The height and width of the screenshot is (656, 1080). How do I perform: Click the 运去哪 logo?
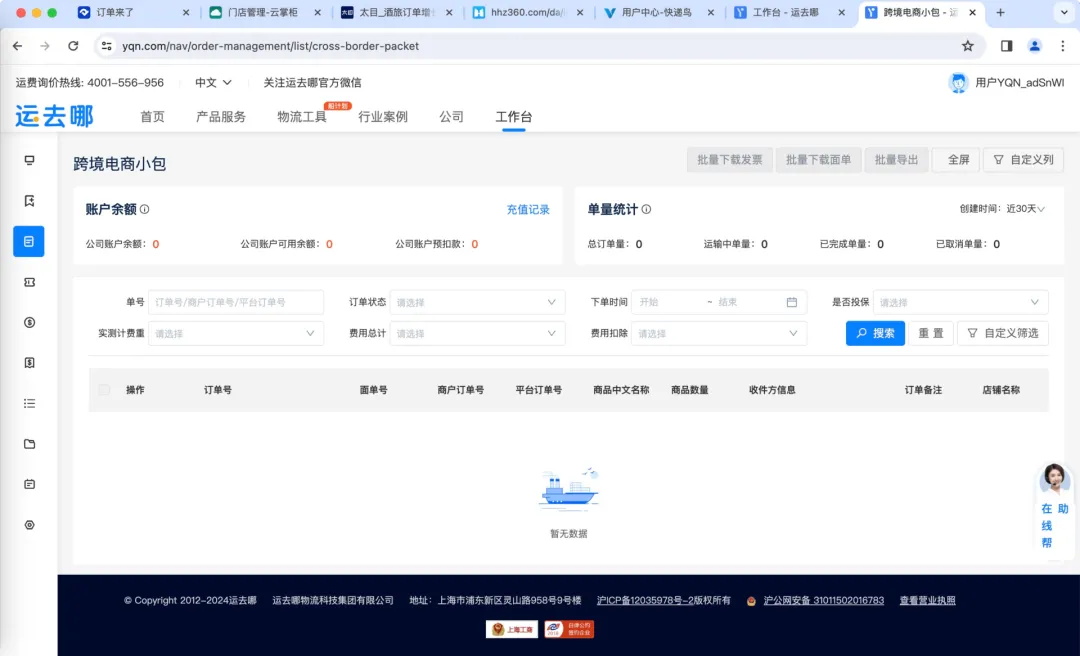[x=54, y=116]
